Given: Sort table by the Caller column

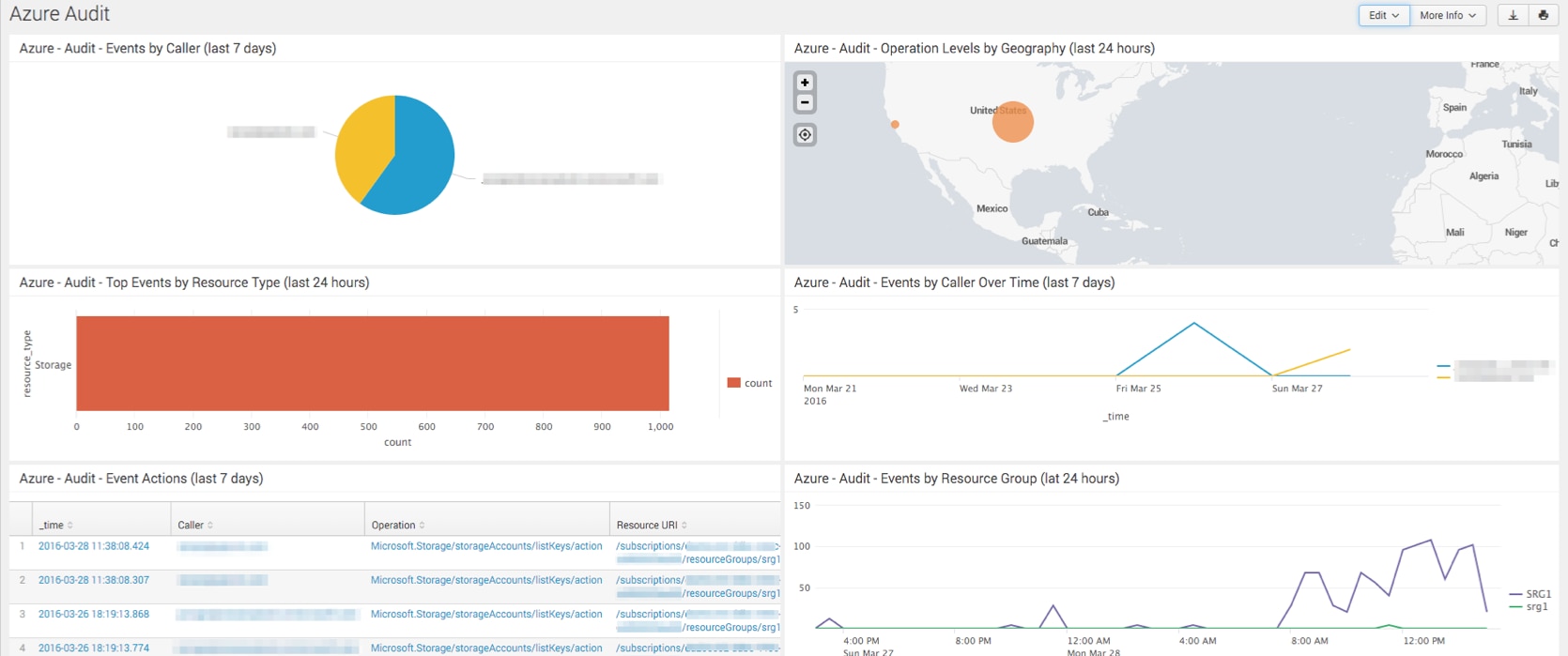Looking at the screenshot, I should (x=195, y=525).
